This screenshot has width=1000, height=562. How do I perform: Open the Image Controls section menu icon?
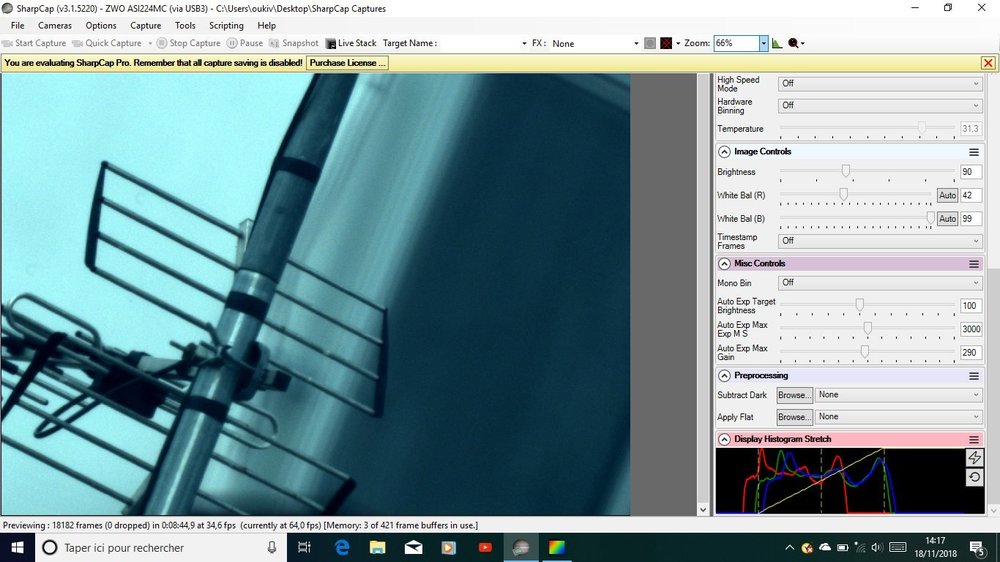click(974, 152)
